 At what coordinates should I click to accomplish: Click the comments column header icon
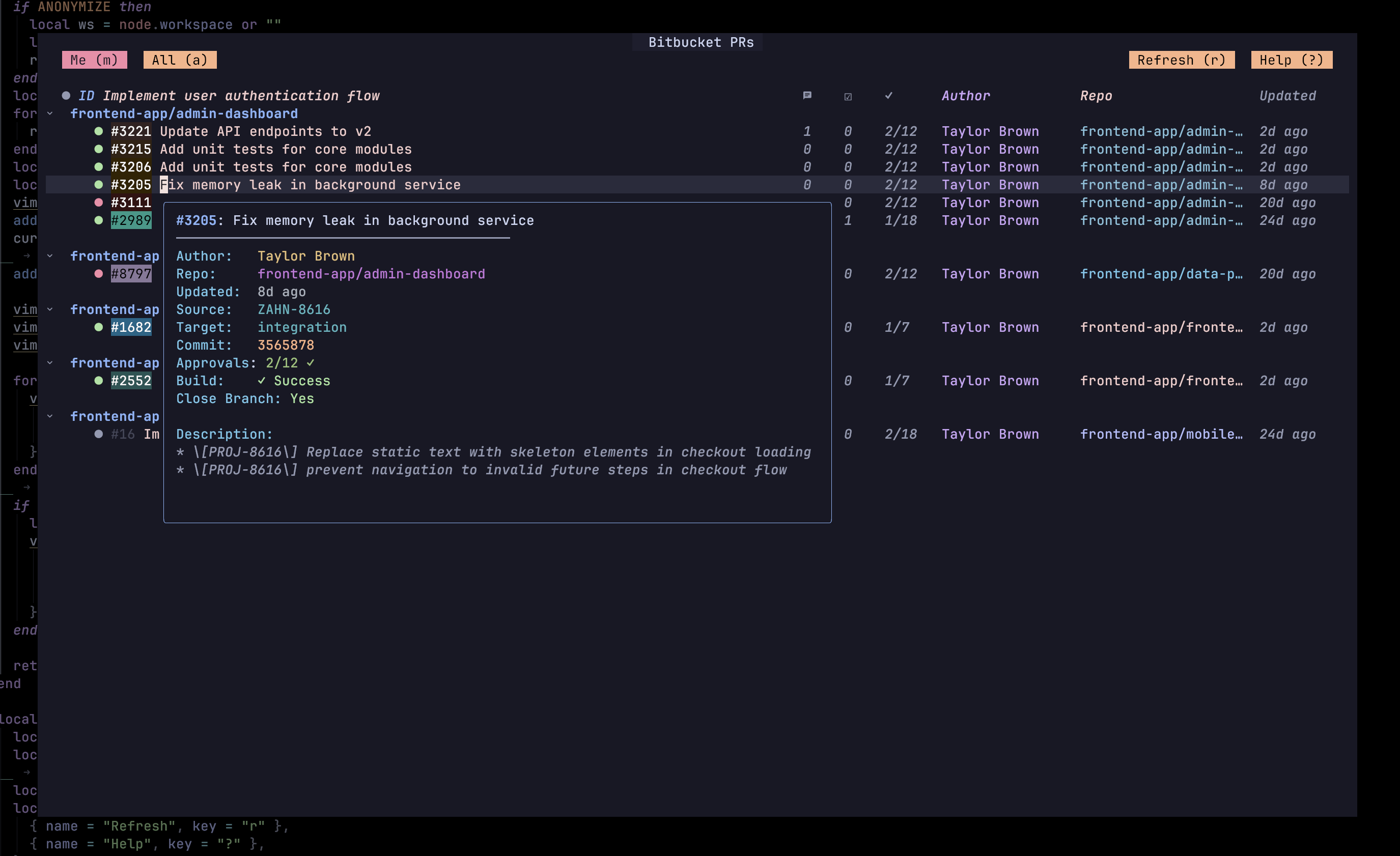click(x=807, y=96)
